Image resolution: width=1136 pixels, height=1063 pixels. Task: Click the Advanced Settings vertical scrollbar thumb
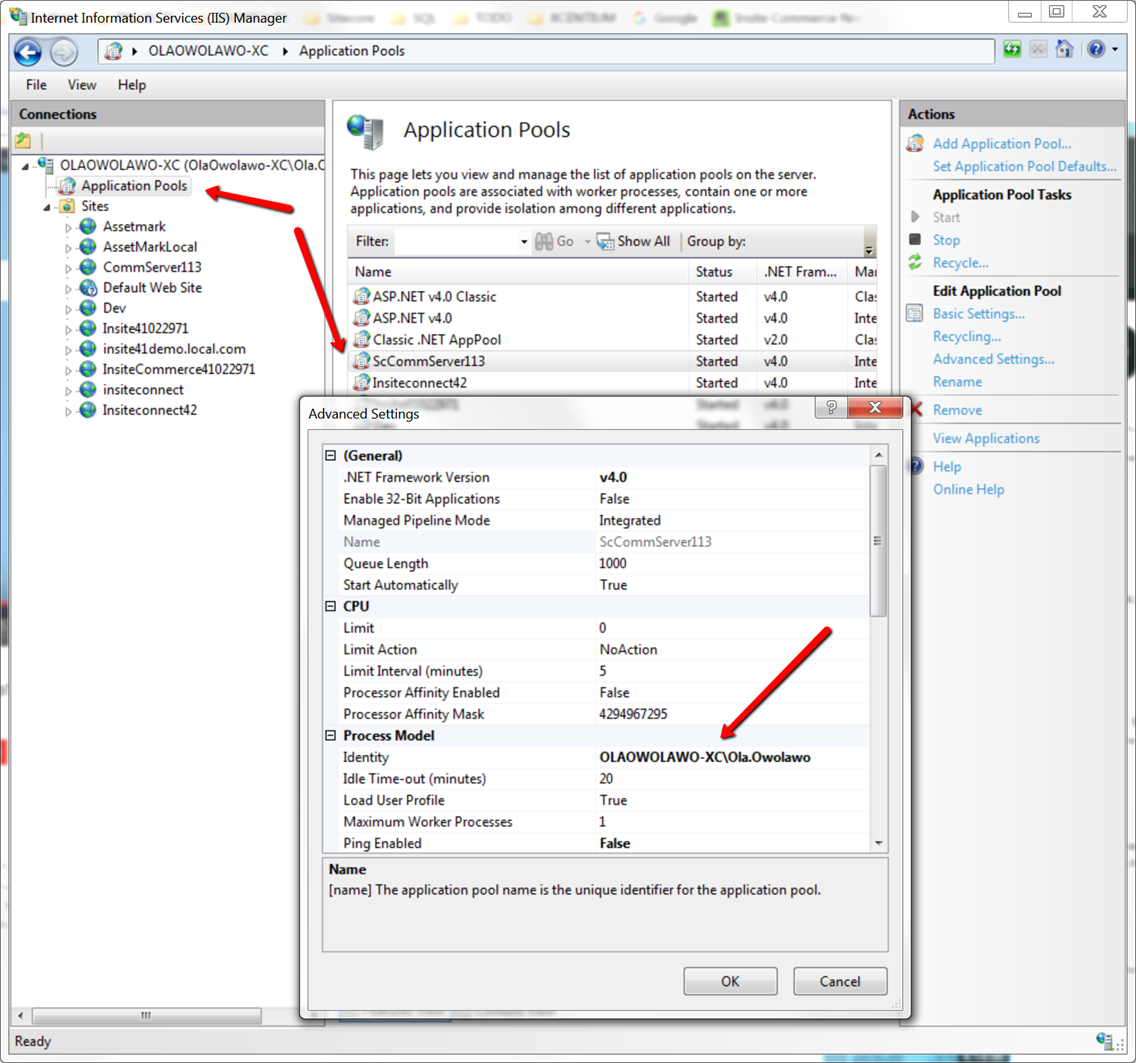point(878,541)
